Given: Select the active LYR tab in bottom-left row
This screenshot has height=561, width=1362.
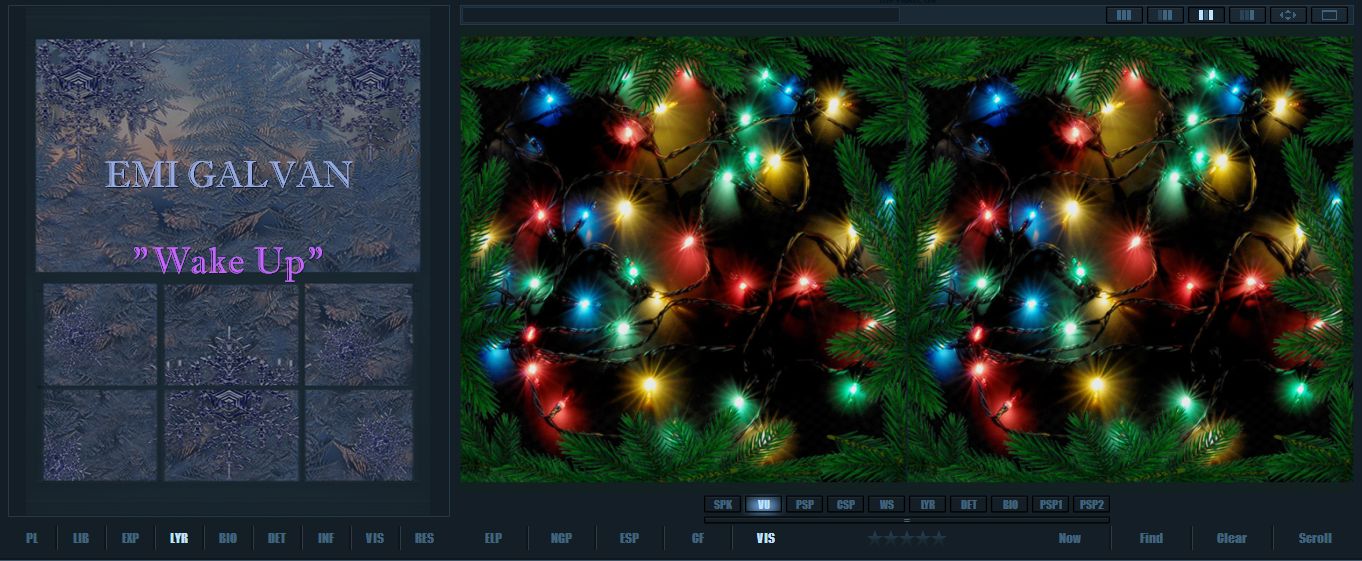Looking at the screenshot, I should pyautogui.click(x=179, y=538).
